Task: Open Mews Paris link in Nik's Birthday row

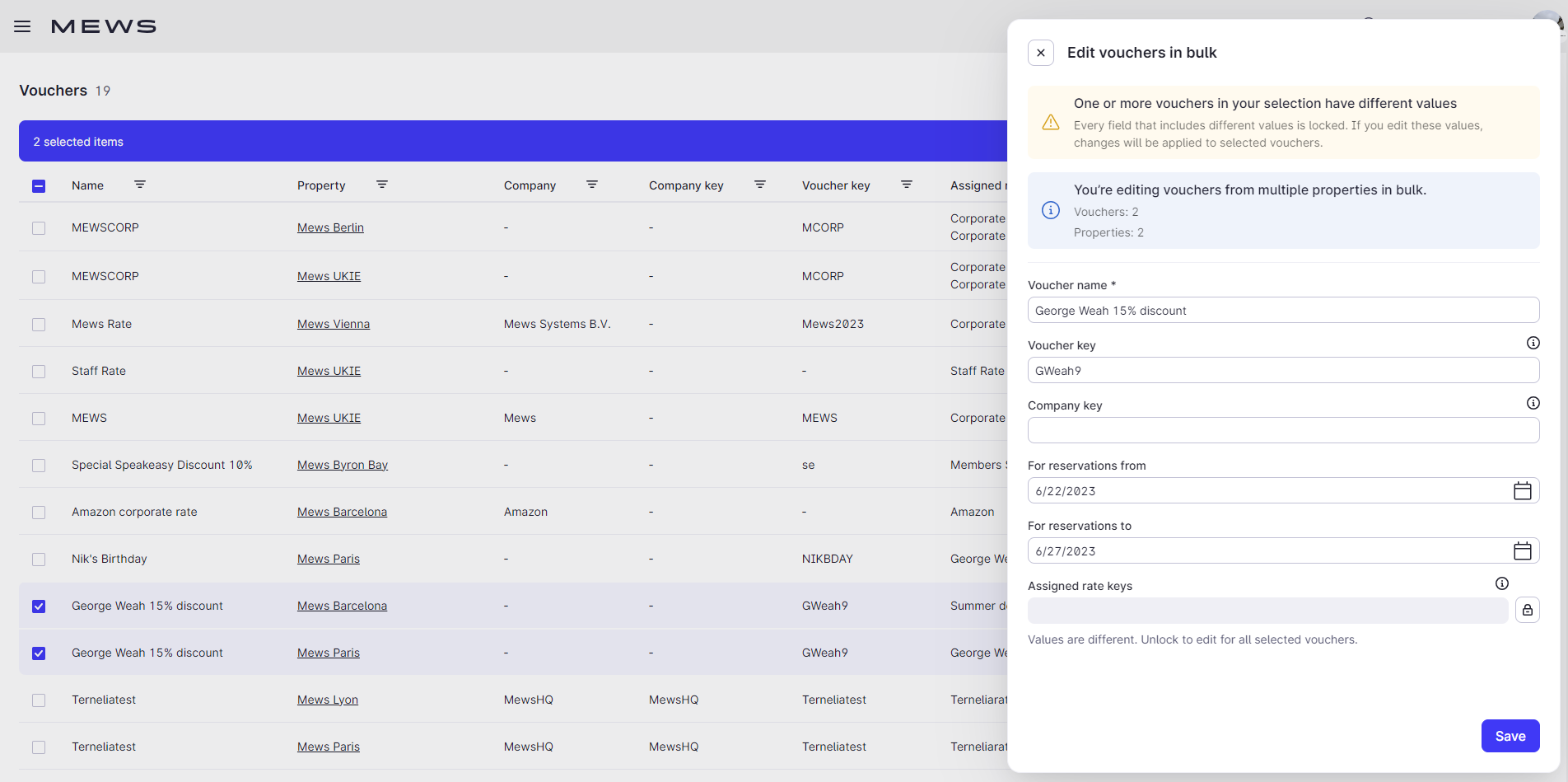Action: (329, 559)
